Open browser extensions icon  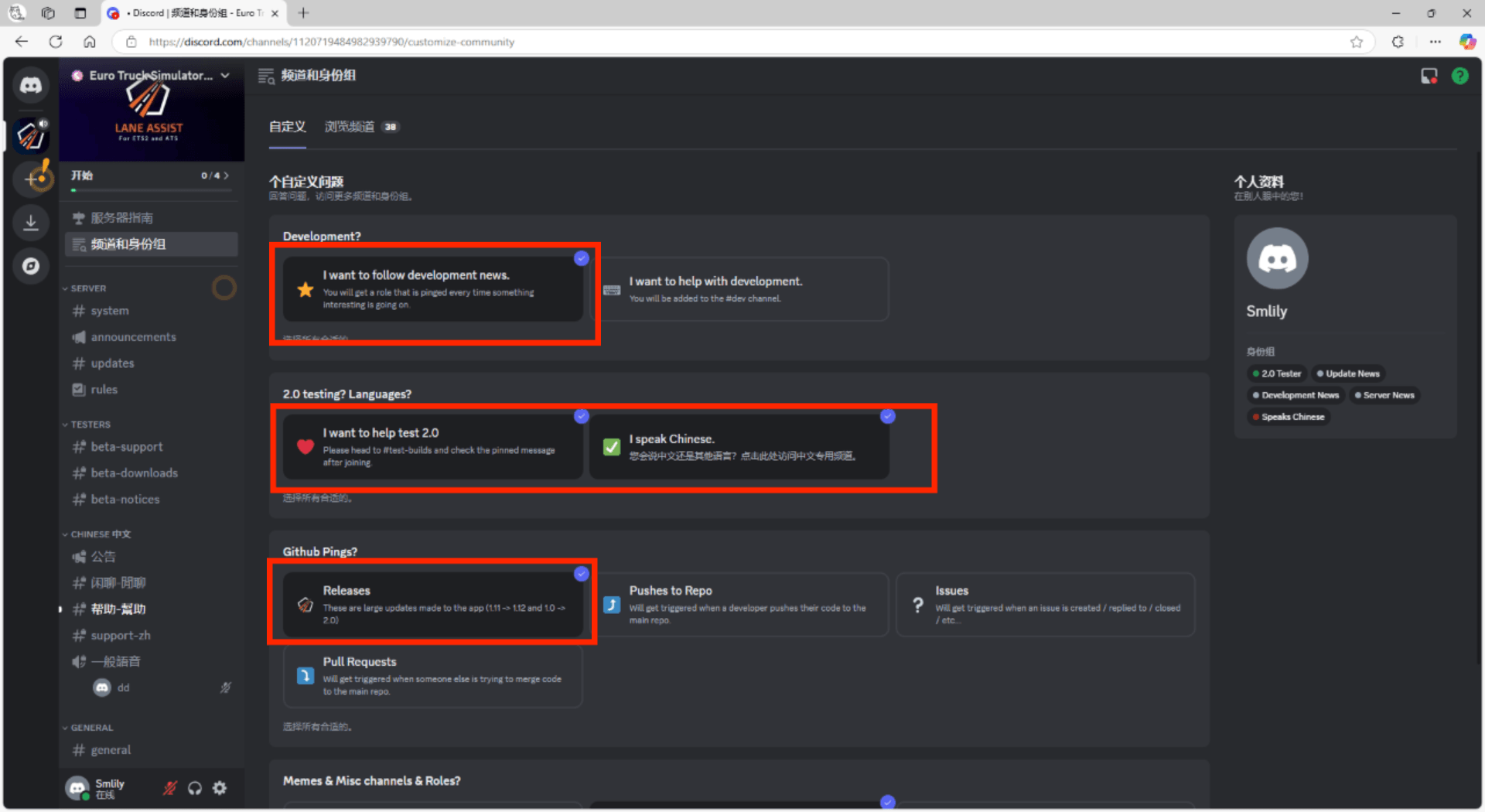[x=1398, y=42]
